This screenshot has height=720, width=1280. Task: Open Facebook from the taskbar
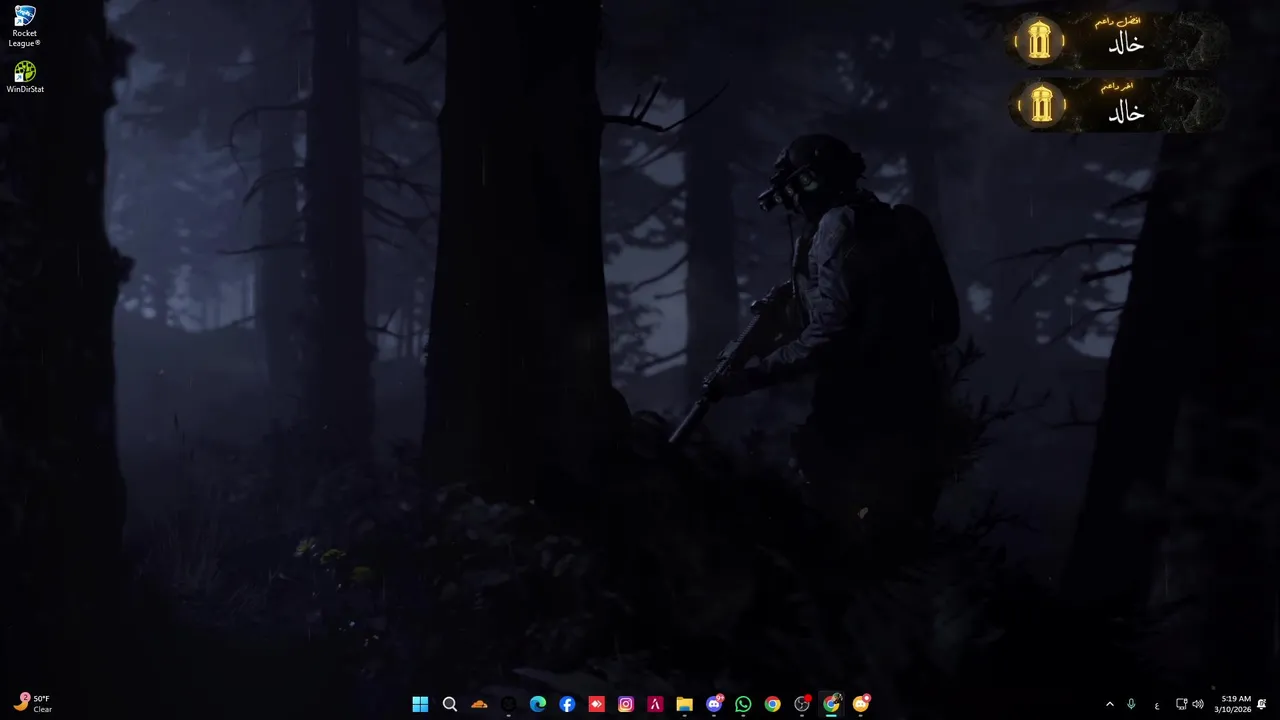pos(567,704)
